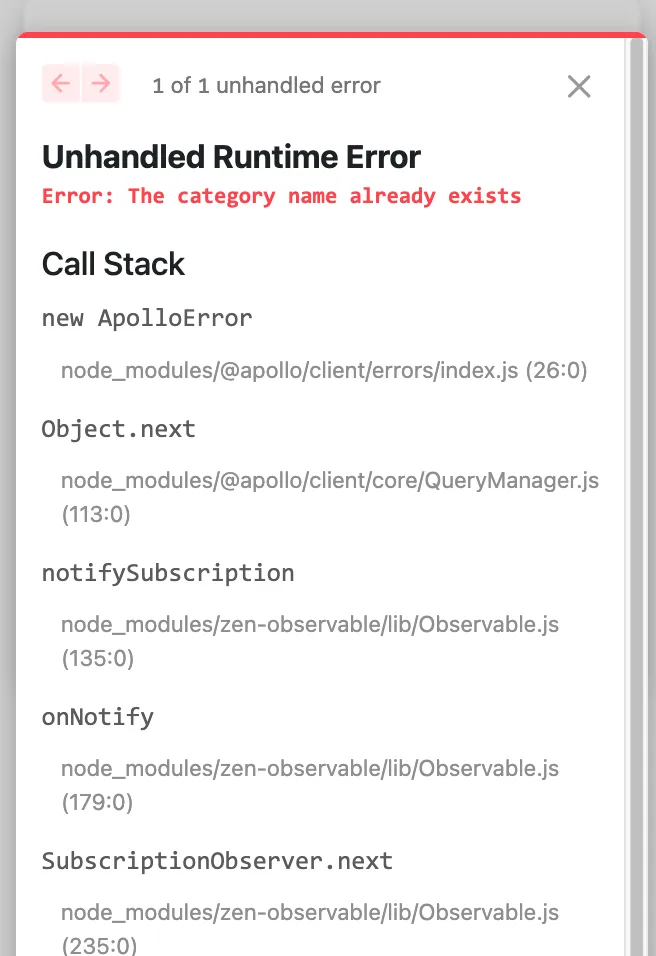
Task: Go to the previous error arrow
Action: point(61,84)
